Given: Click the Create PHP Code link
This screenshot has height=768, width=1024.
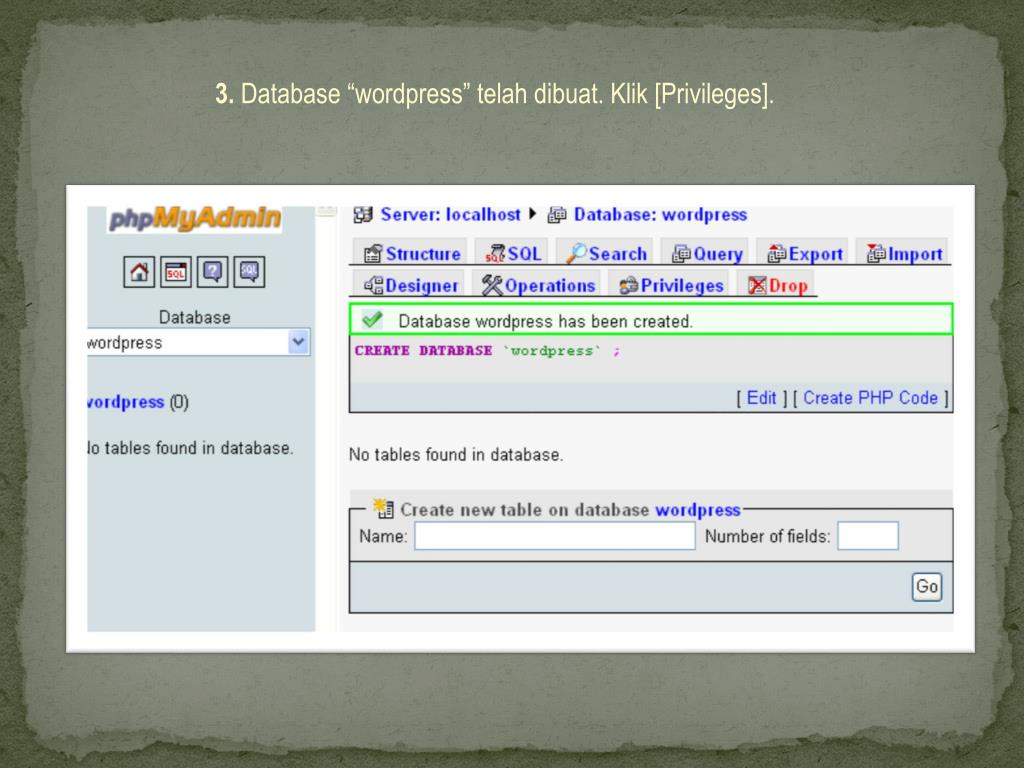Looking at the screenshot, I should pos(870,398).
